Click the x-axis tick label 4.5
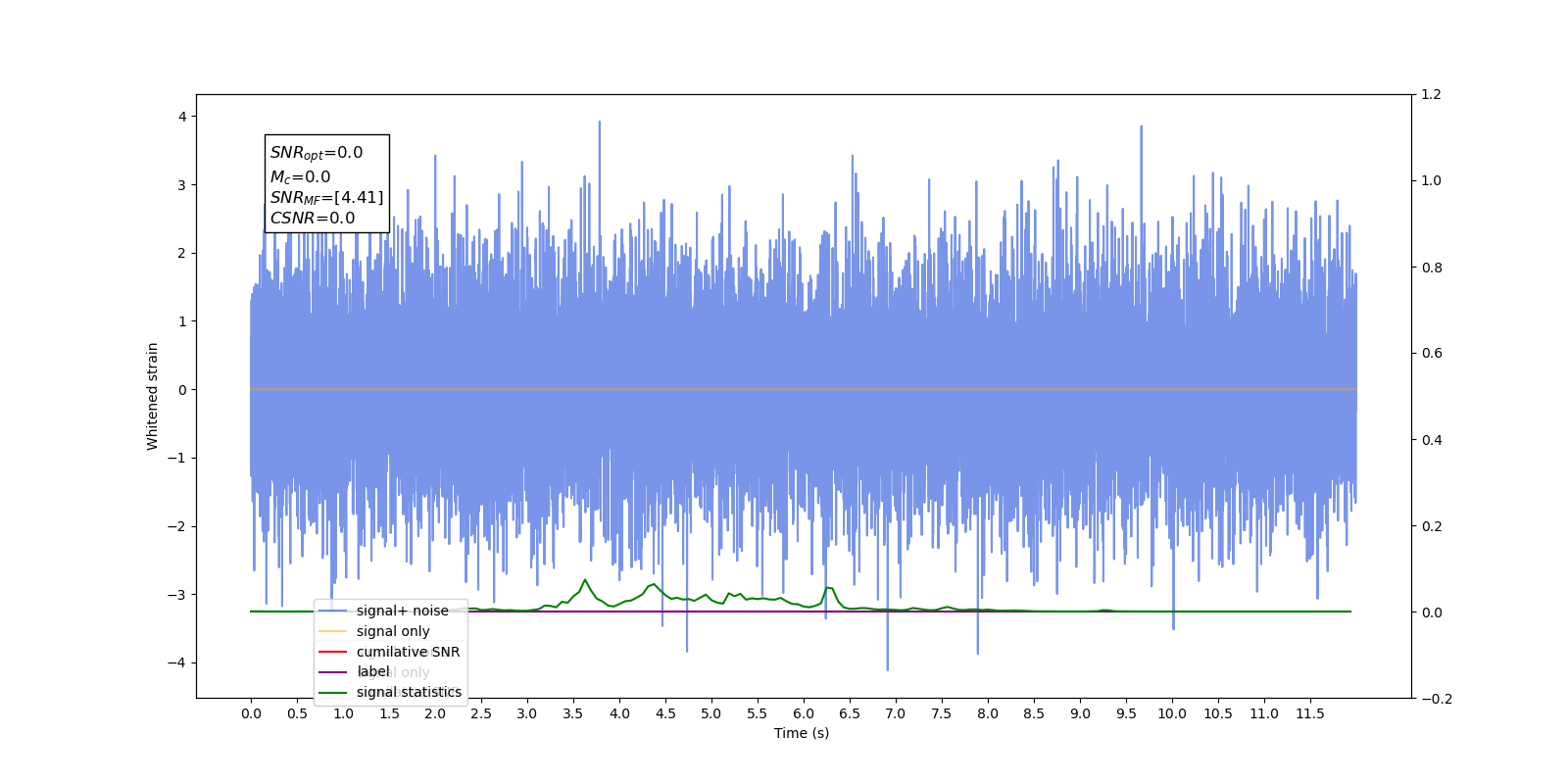Screen dimensions: 1568x784 click(x=665, y=713)
